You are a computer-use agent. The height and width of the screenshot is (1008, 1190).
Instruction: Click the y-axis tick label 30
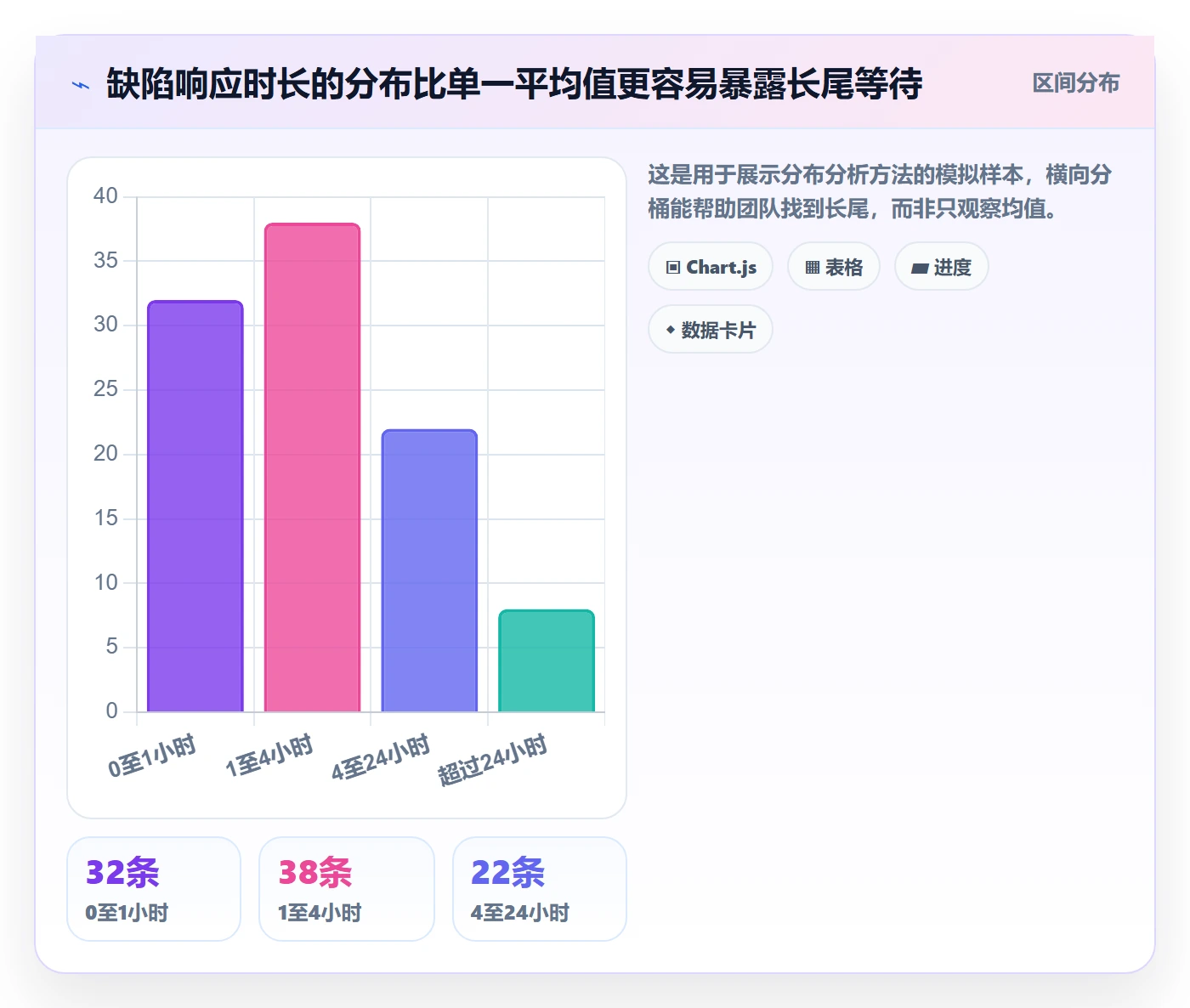(x=106, y=325)
